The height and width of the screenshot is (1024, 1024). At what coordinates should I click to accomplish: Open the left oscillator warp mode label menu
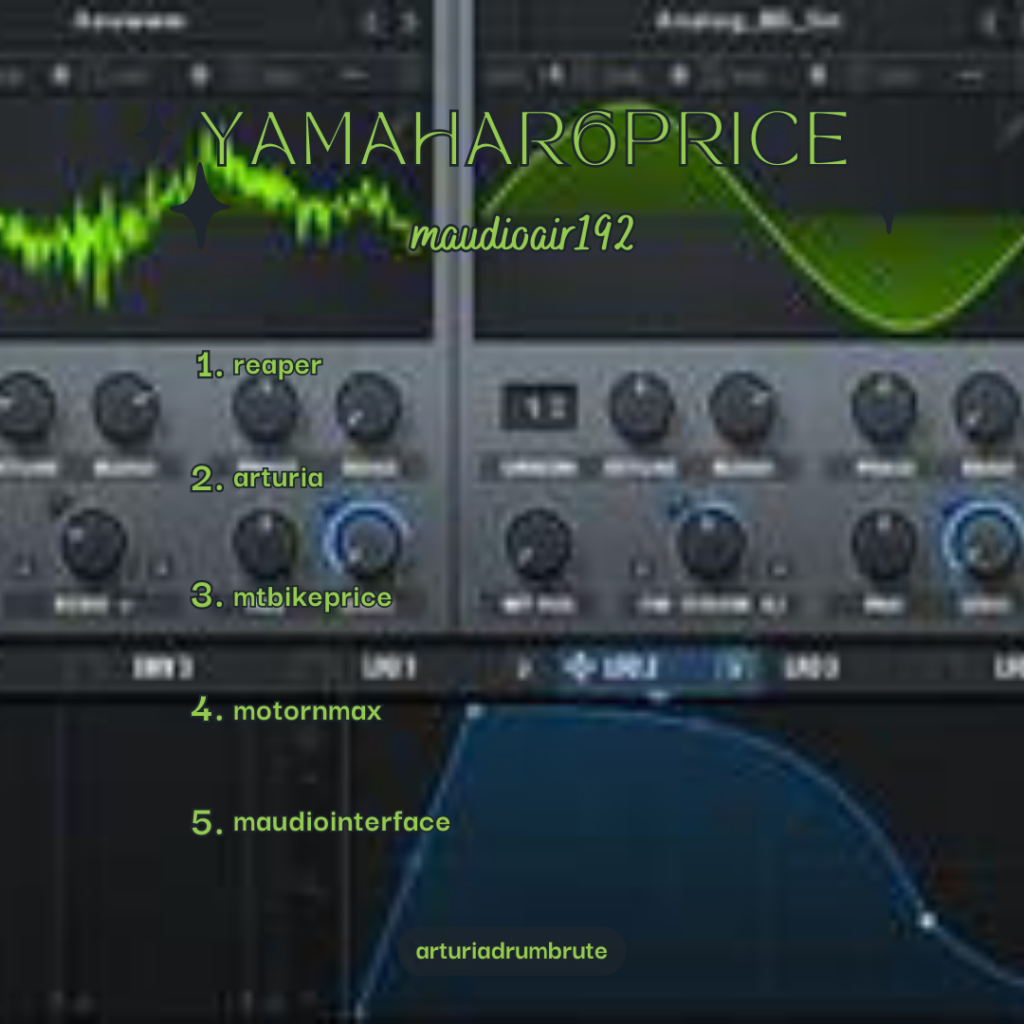tap(91, 606)
